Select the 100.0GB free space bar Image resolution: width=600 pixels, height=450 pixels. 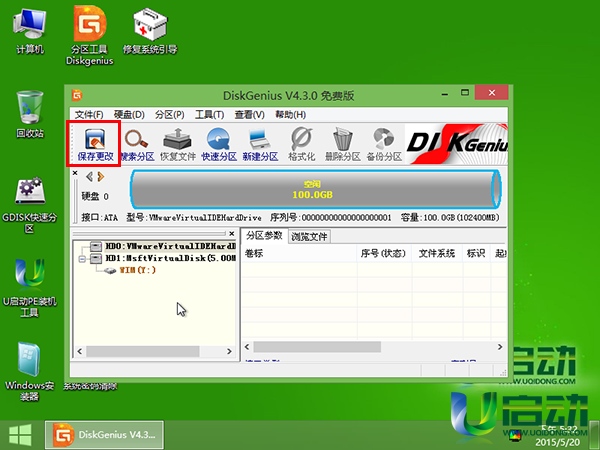315,189
